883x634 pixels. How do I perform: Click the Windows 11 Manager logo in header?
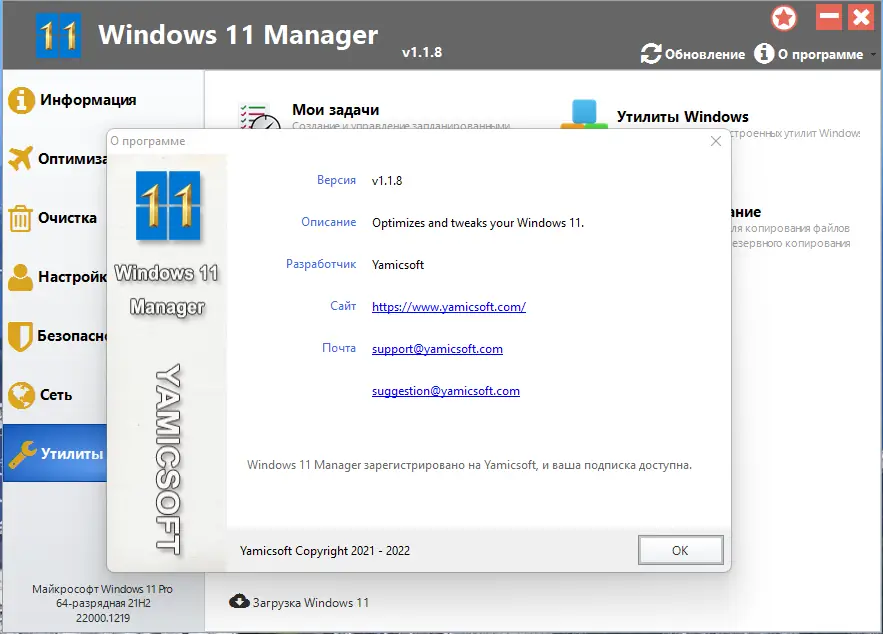tap(58, 35)
